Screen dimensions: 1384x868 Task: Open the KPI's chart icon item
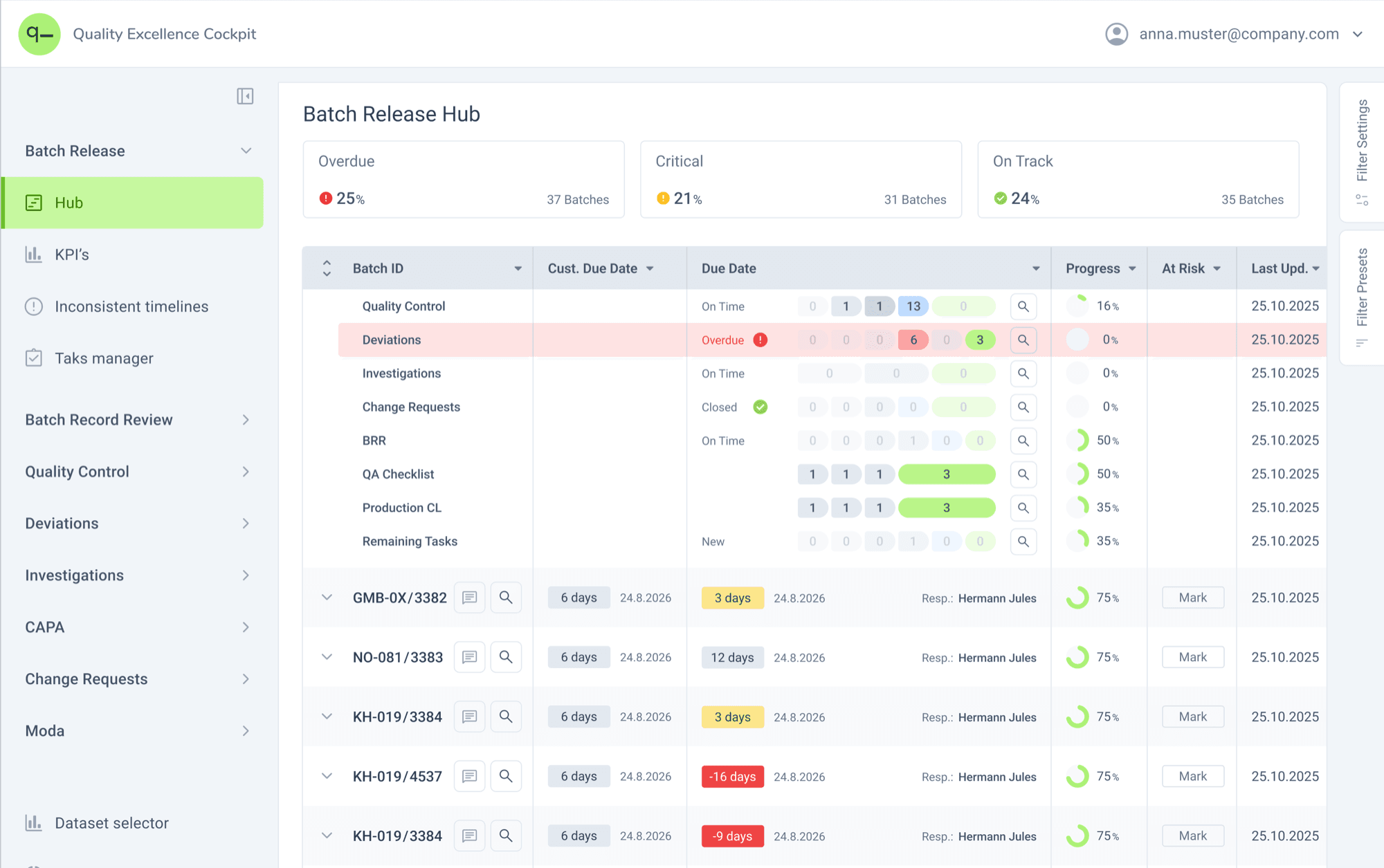(33, 255)
